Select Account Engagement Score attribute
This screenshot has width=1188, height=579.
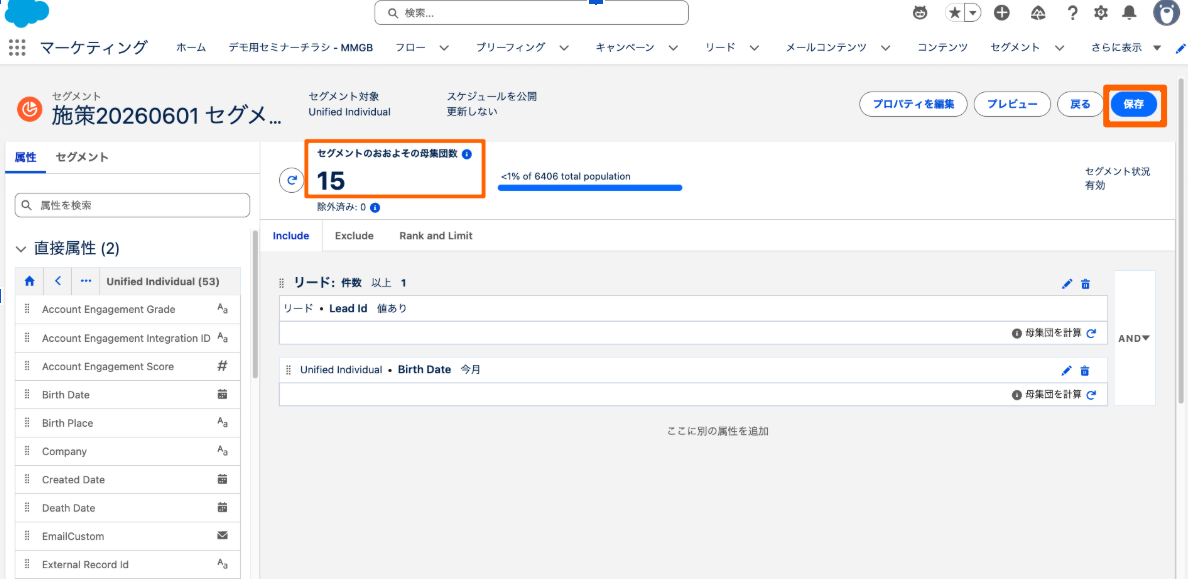[127, 366]
